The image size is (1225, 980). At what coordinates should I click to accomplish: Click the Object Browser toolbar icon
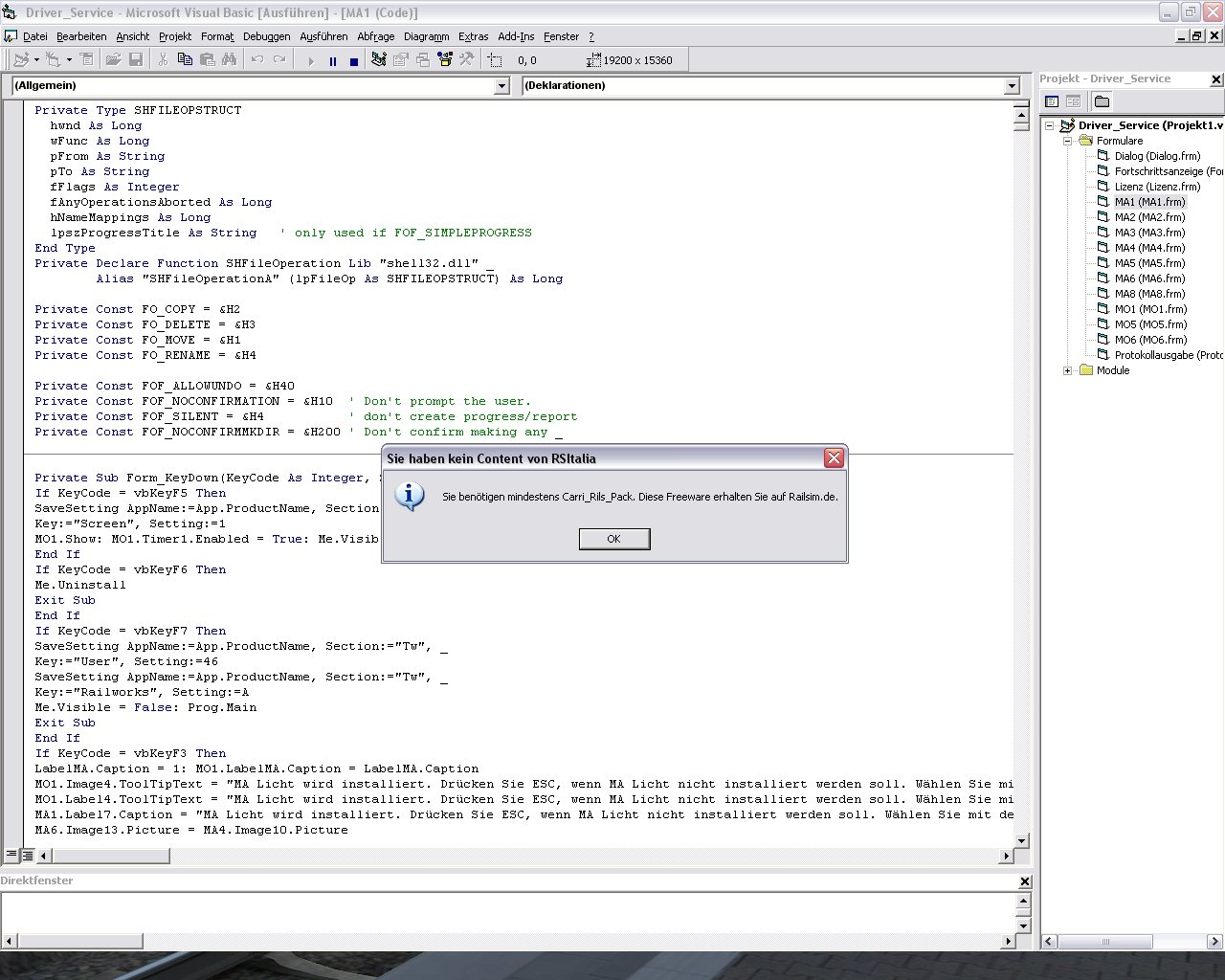pyautogui.click(x=444, y=60)
